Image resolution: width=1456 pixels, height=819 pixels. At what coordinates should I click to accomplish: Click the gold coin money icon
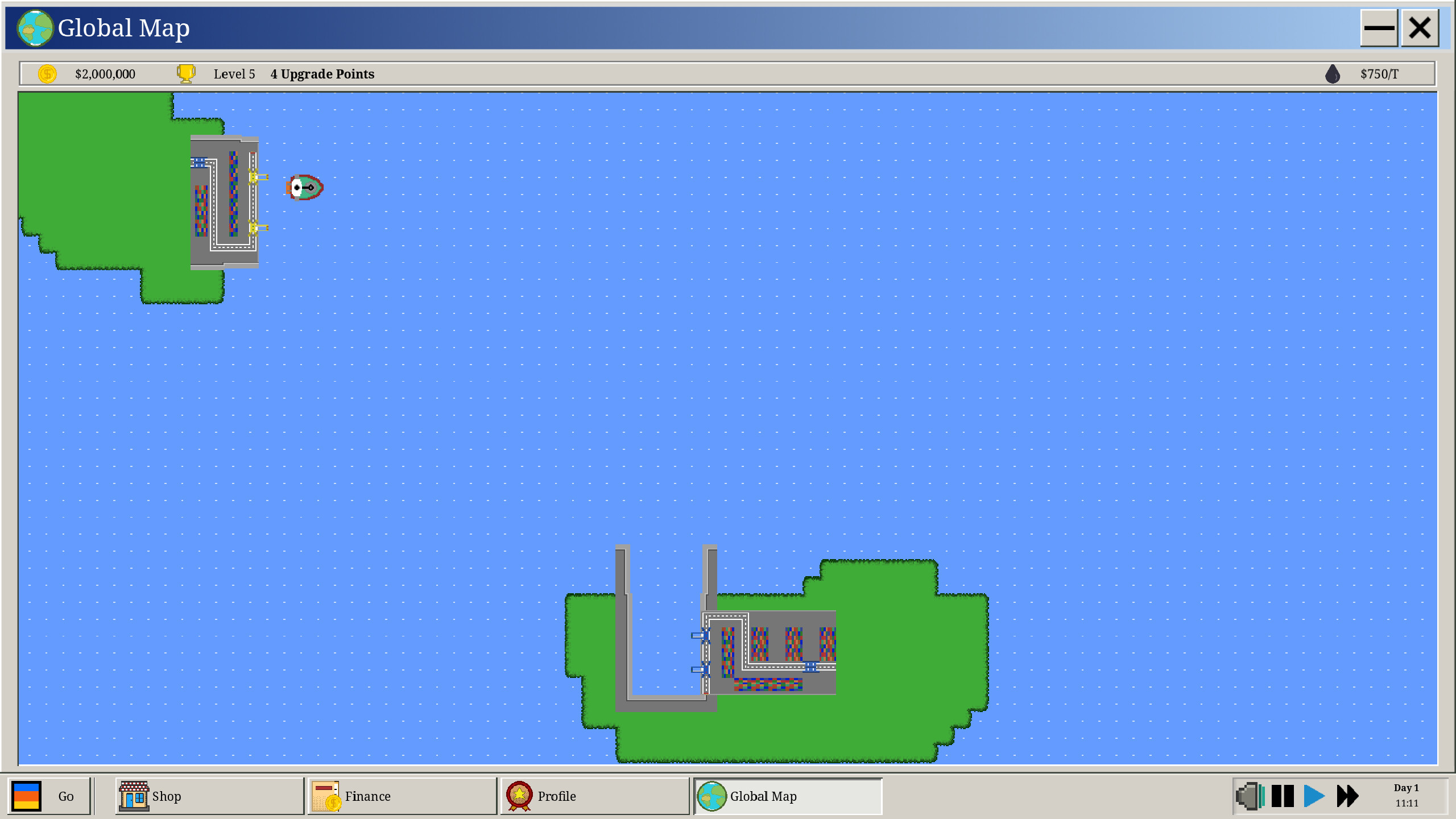pyautogui.click(x=47, y=73)
